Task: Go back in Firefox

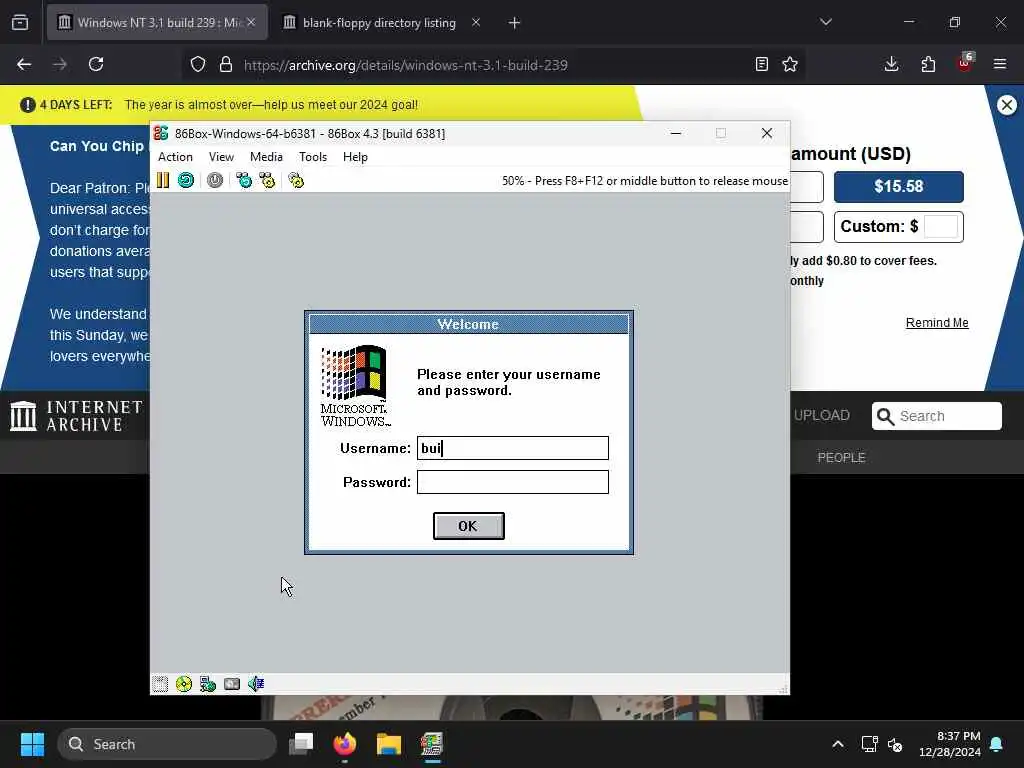Action: (24, 64)
